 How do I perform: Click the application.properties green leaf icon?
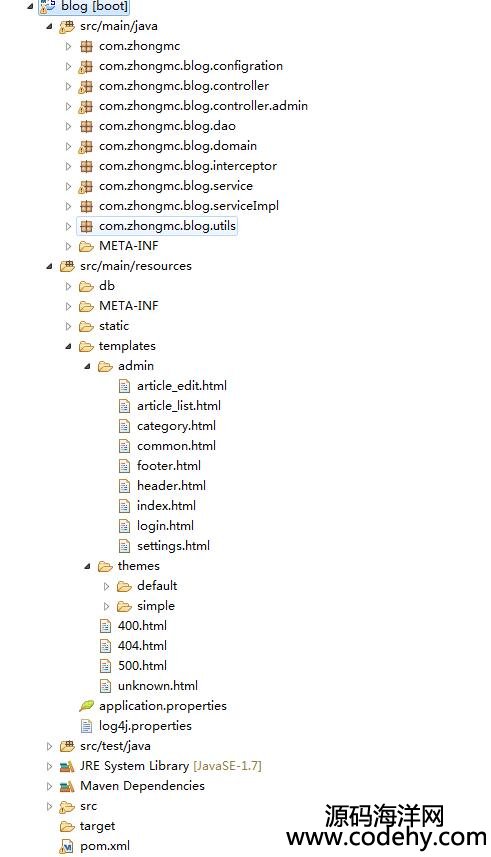(86, 706)
